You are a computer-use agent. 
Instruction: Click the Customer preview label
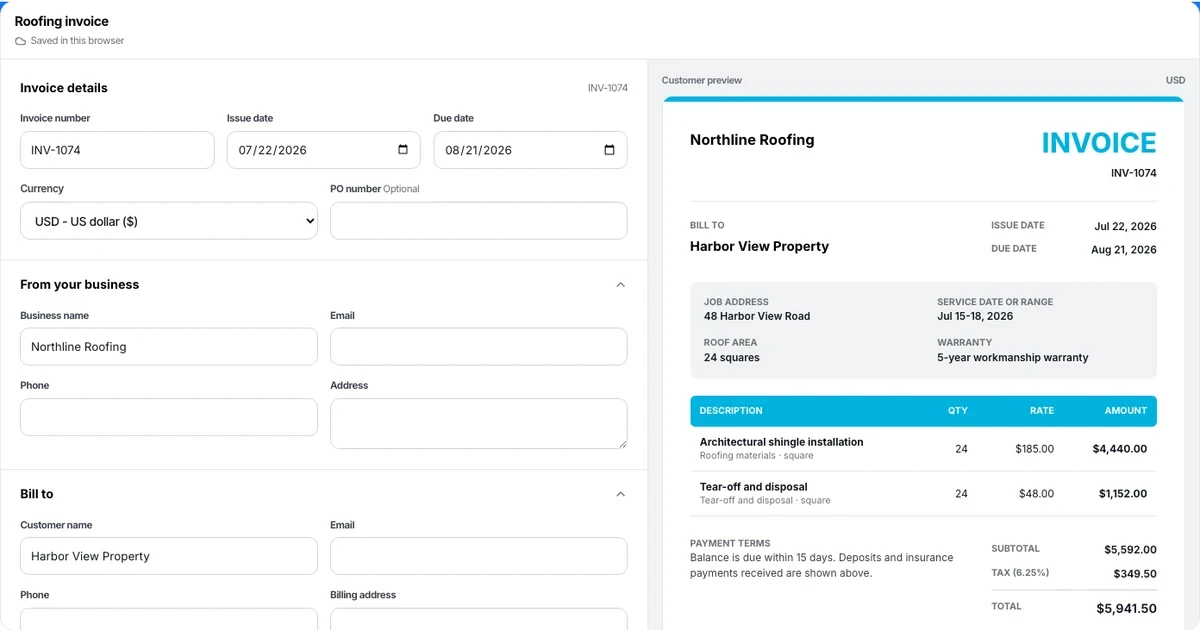[x=702, y=80]
